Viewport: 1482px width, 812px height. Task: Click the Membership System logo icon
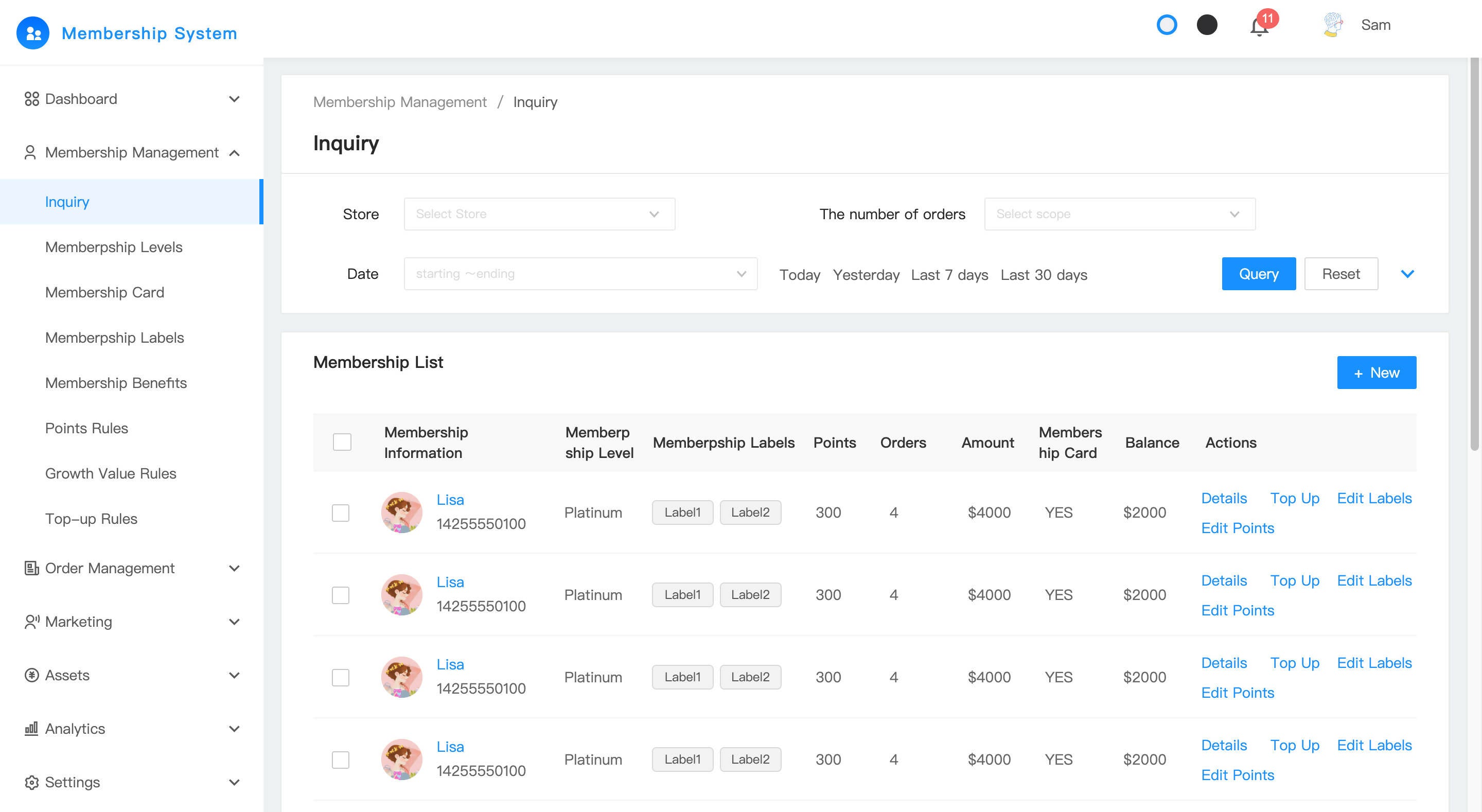click(33, 33)
